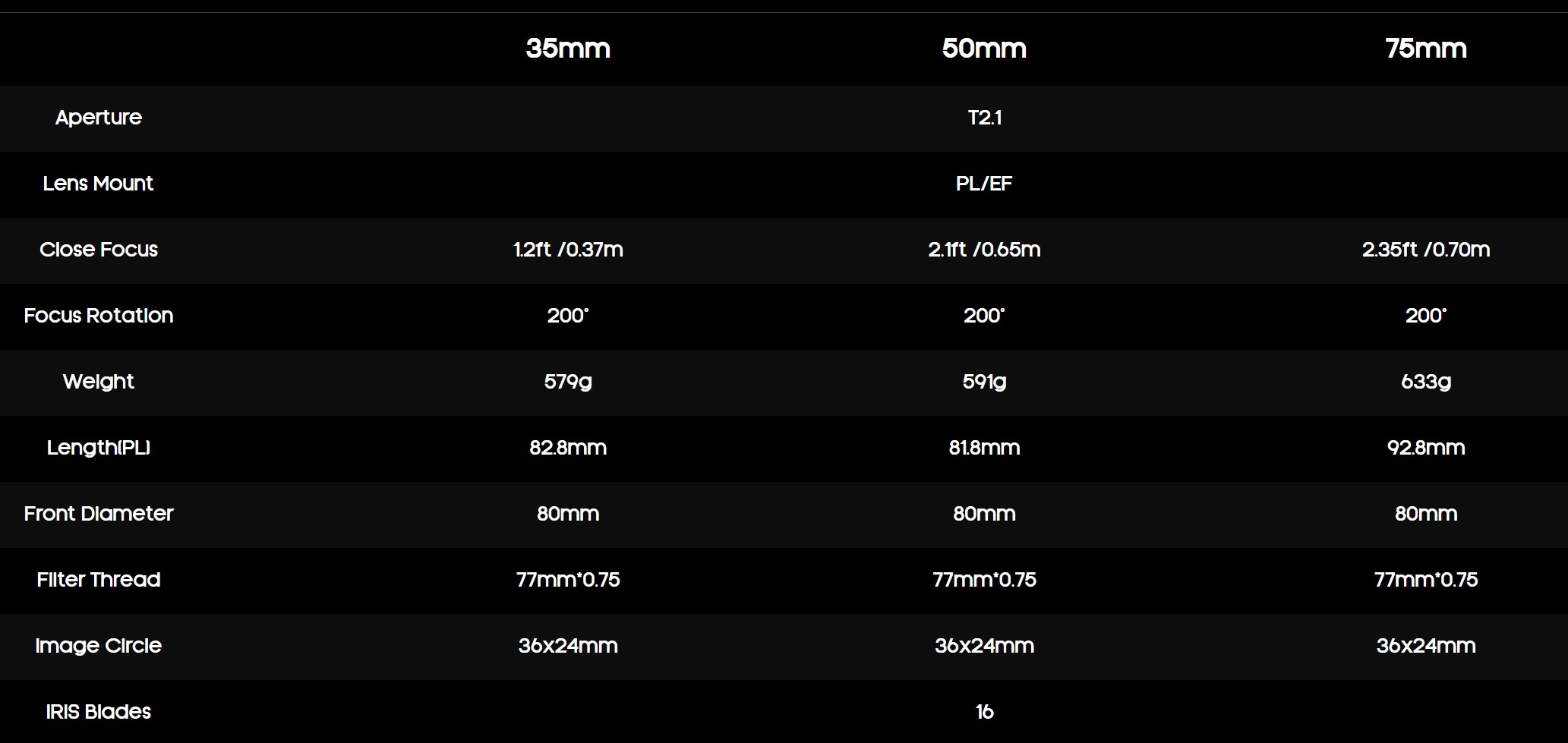Click the 1.2ft /0.37m close focus value
This screenshot has height=743, width=1568.
coord(568,250)
